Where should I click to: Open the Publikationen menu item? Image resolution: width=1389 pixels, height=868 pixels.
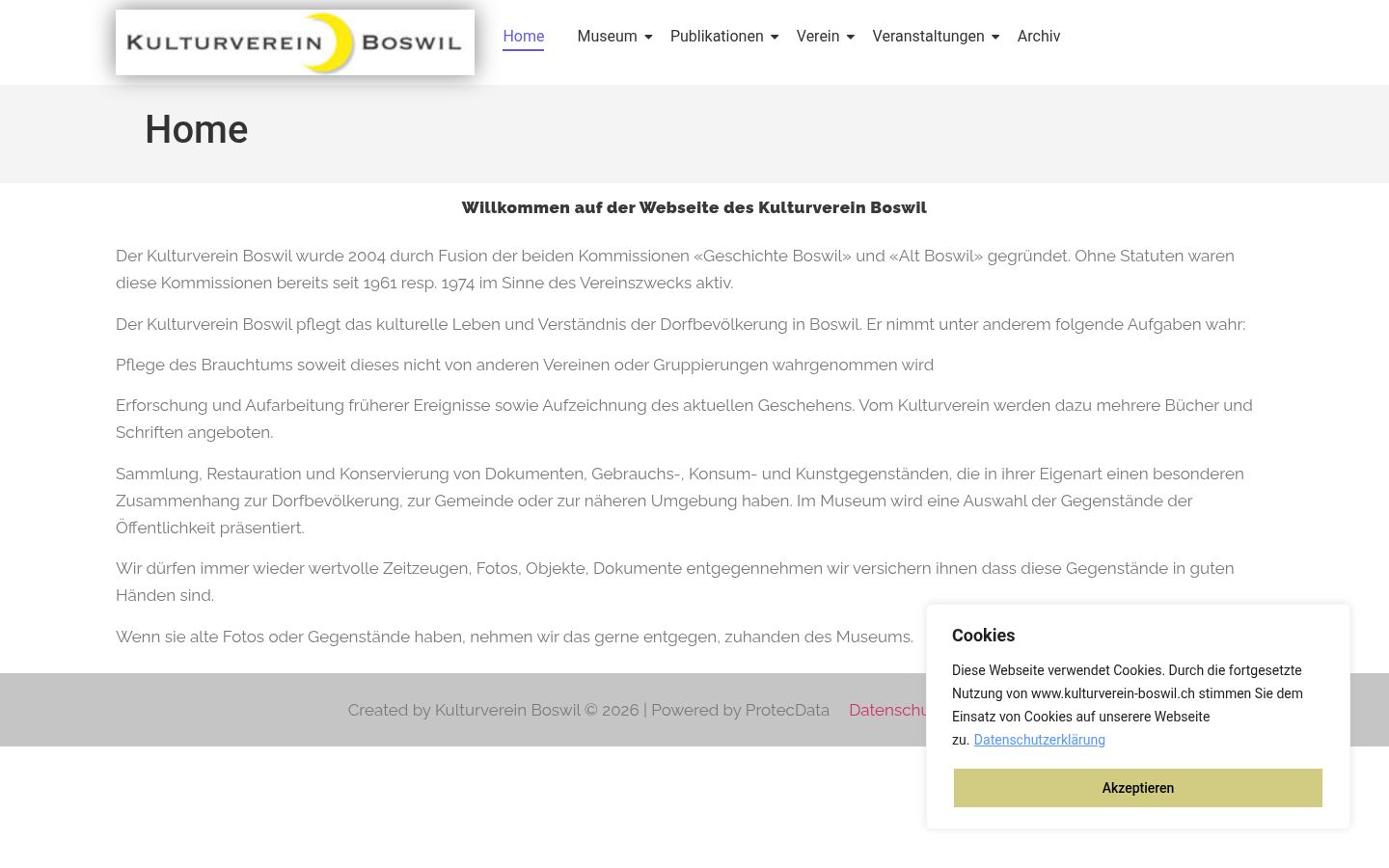tap(717, 37)
